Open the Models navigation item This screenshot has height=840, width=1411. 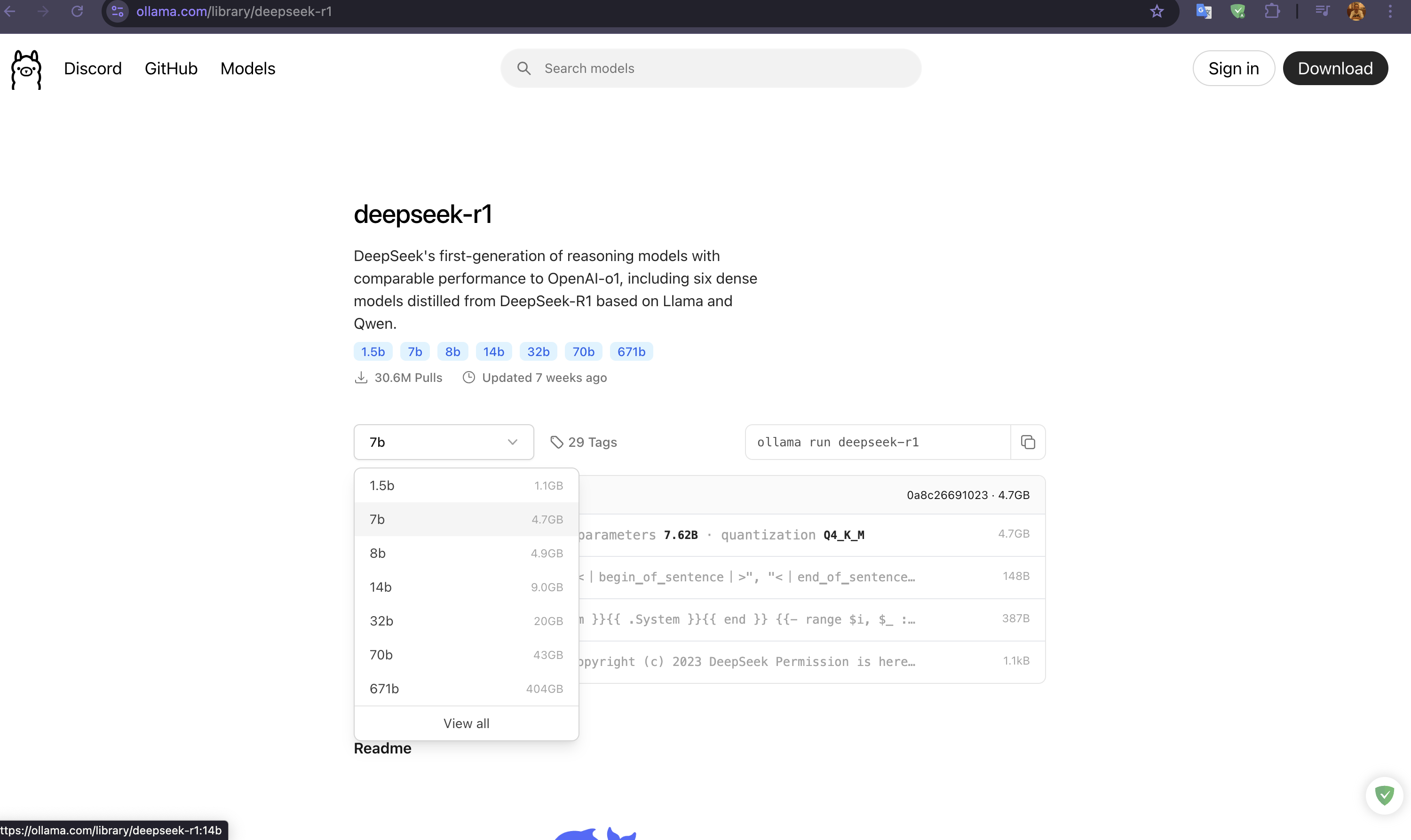(x=247, y=69)
